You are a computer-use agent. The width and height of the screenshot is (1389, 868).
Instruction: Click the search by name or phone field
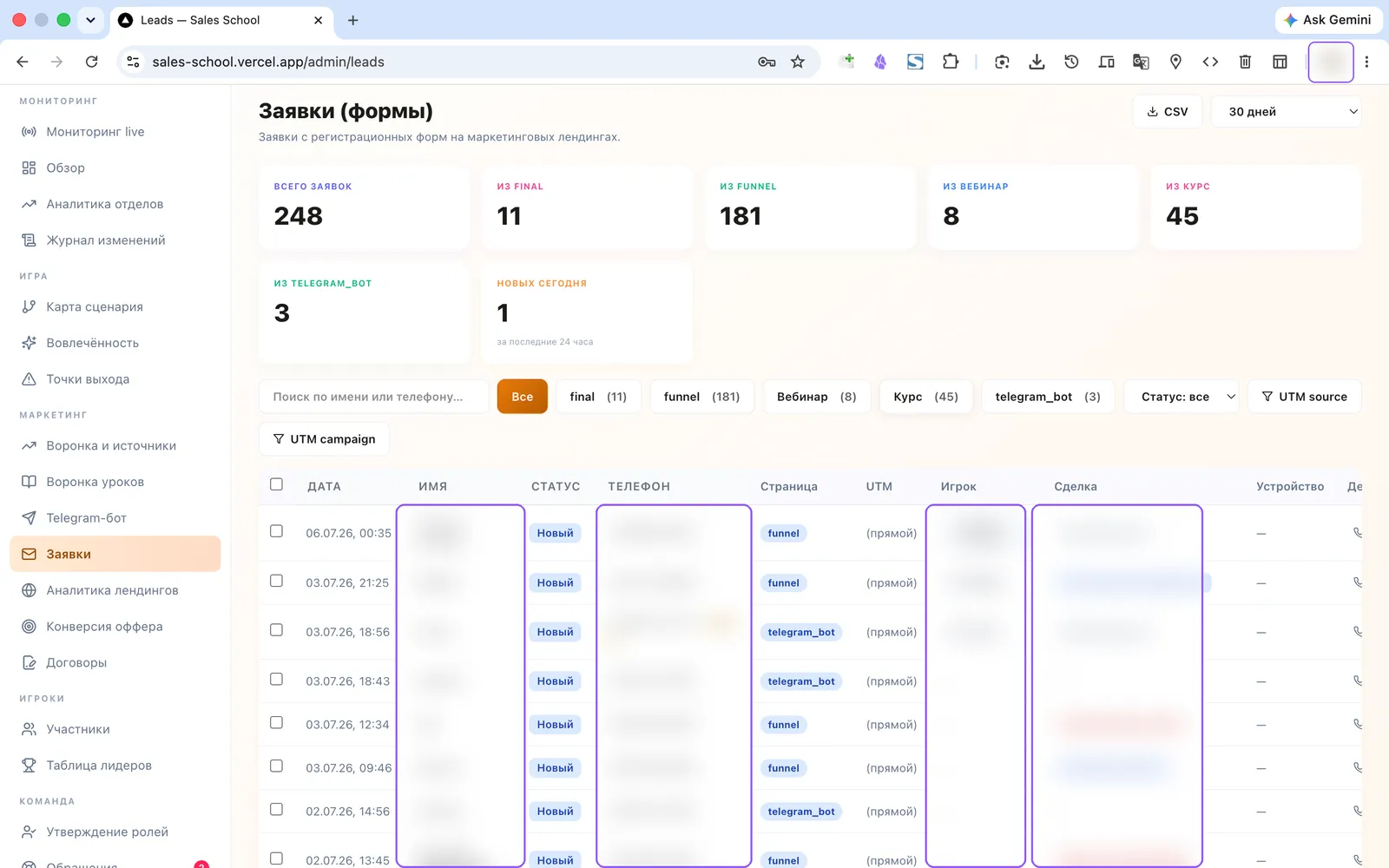click(373, 397)
